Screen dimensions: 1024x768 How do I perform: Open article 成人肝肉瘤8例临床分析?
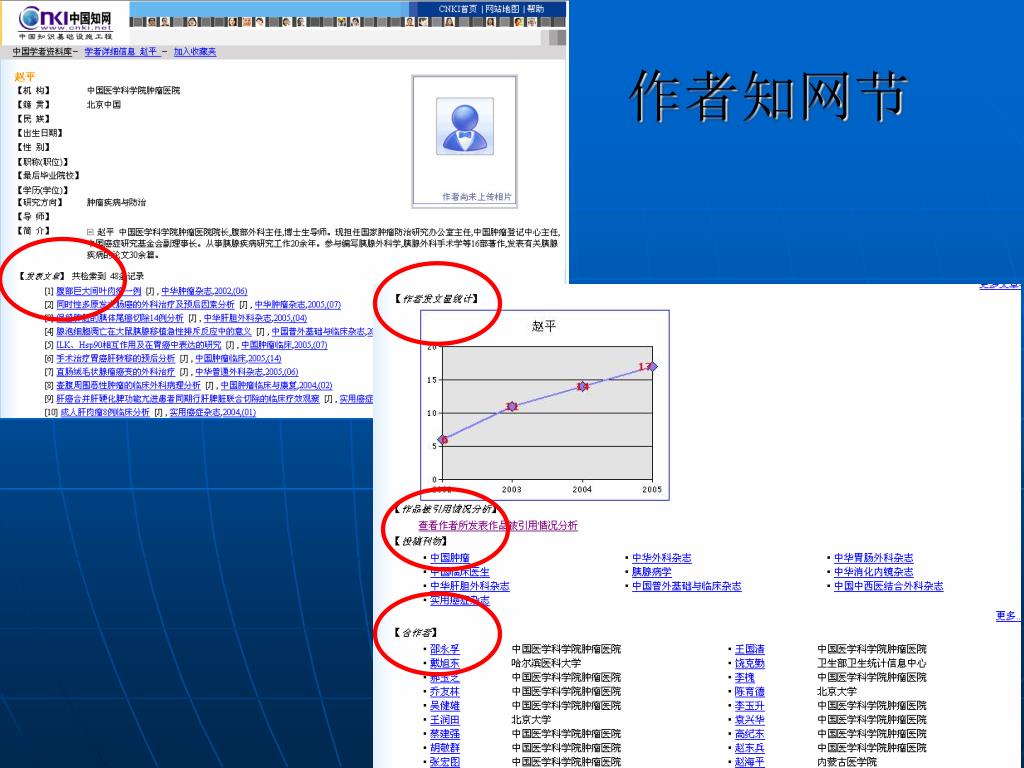[104, 412]
